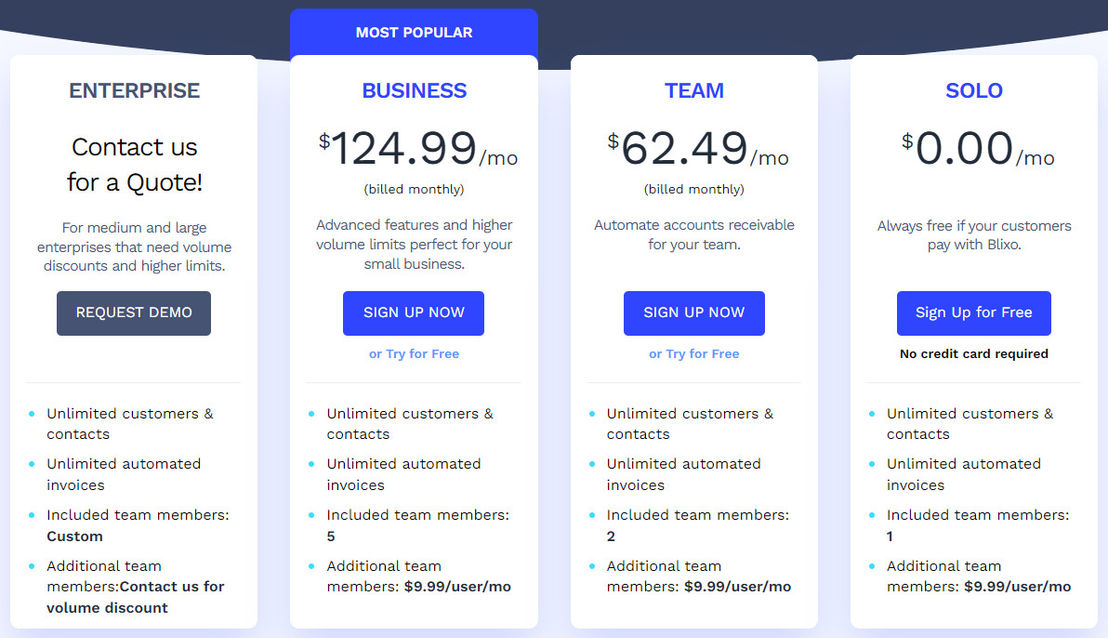Image resolution: width=1108 pixels, height=638 pixels.
Task: Select the MOST POPULAR banner
Action: coord(414,33)
